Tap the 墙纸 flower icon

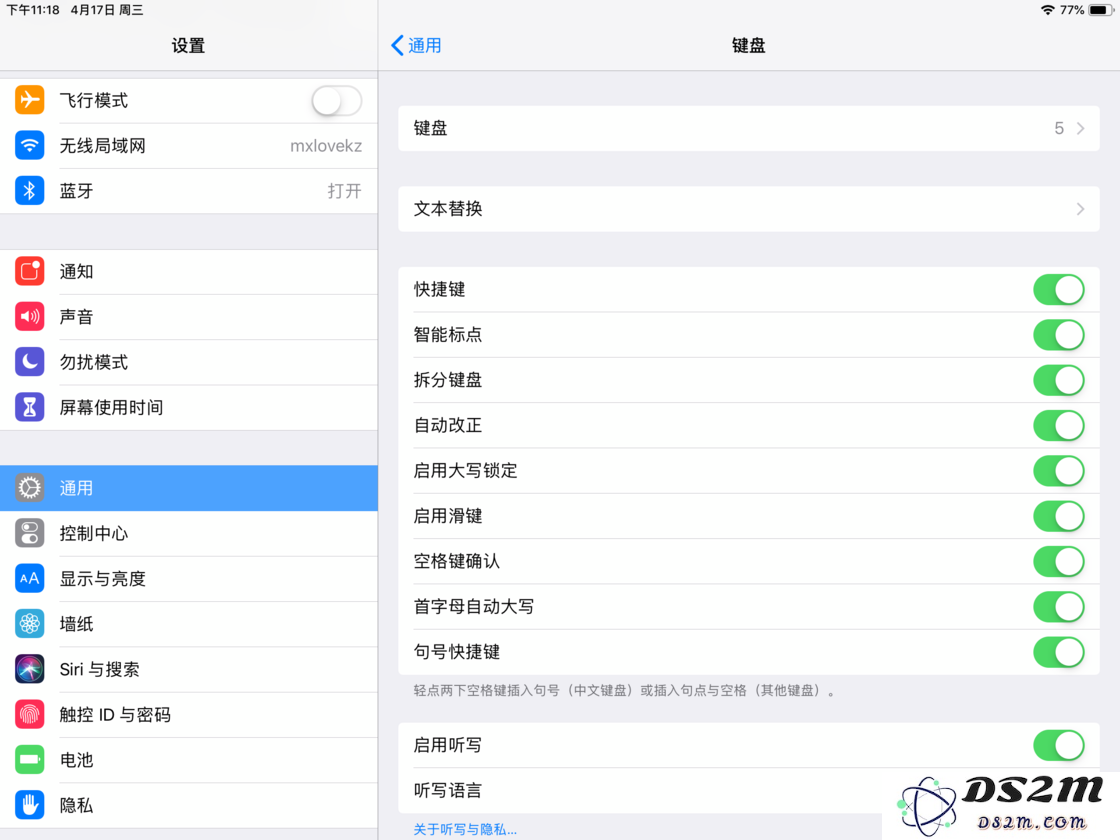click(x=29, y=624)
